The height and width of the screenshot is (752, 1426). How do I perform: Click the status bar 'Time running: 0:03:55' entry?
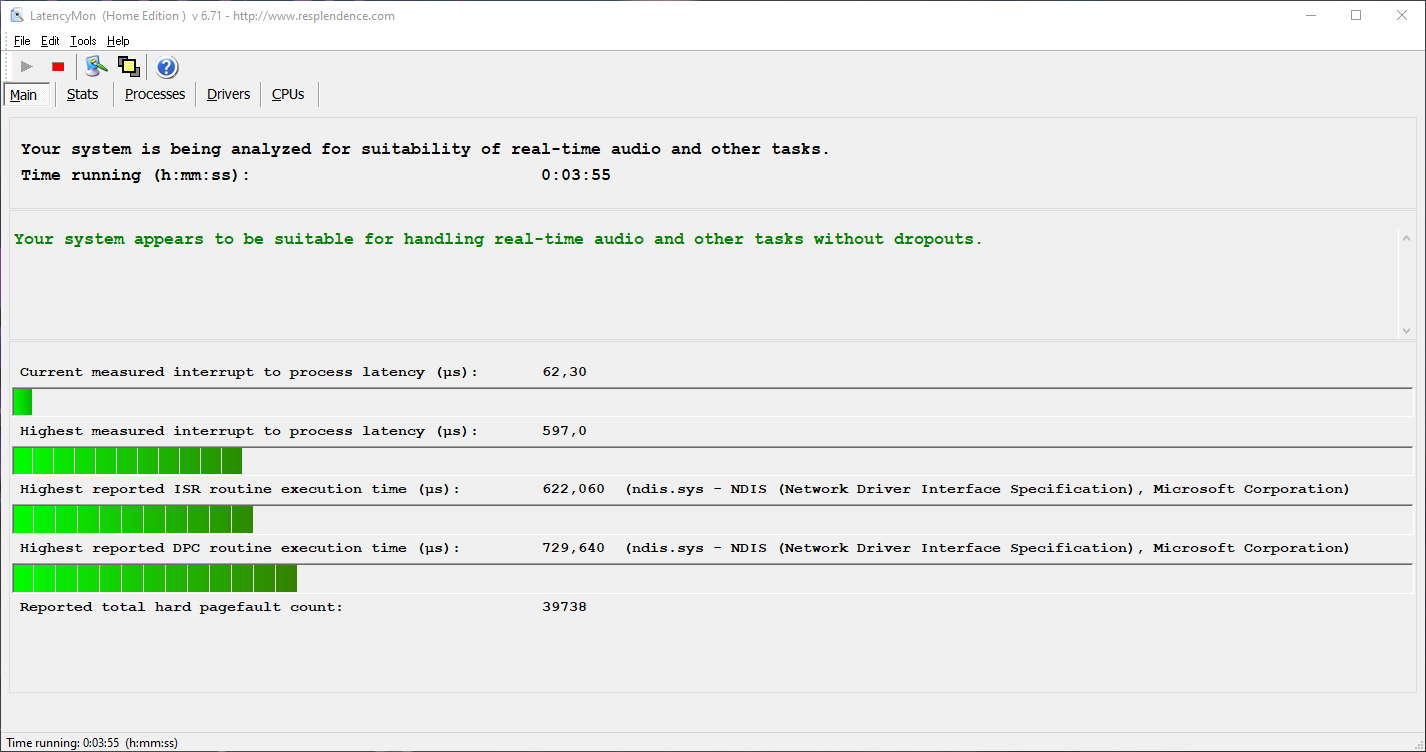click(92, 743)
